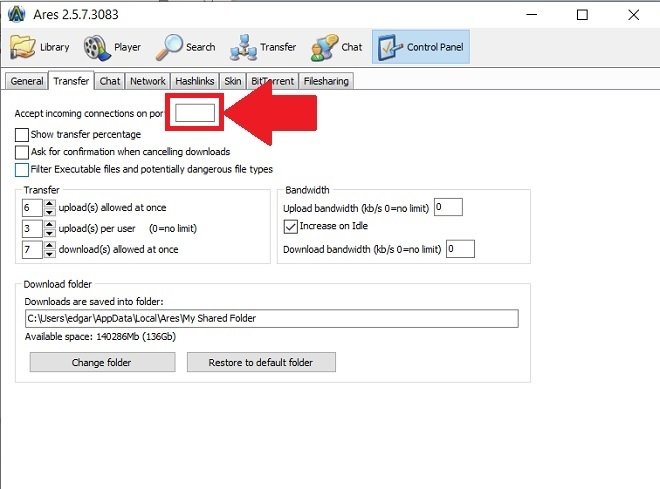The width and height of the screenshot is (660, 489).
Task: Click 'Downloads are saved into folder:' label
Action: (x=94, y=302)
